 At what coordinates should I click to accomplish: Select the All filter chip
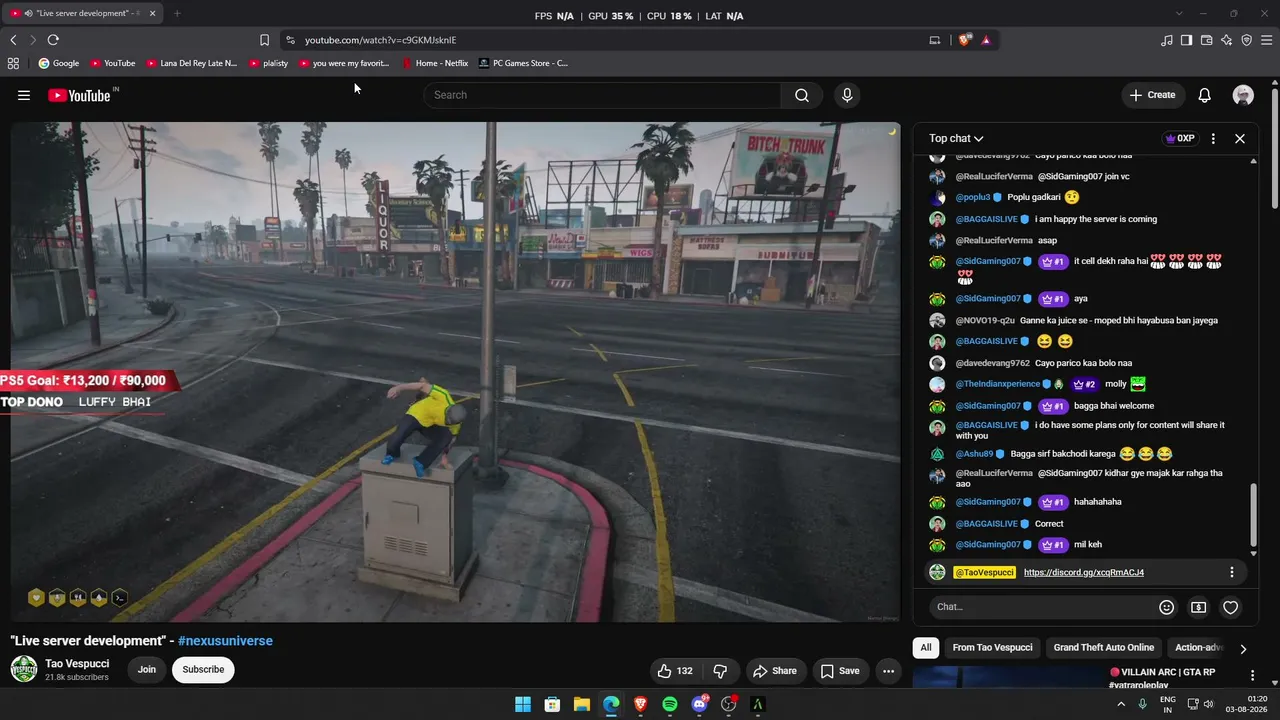926,648
